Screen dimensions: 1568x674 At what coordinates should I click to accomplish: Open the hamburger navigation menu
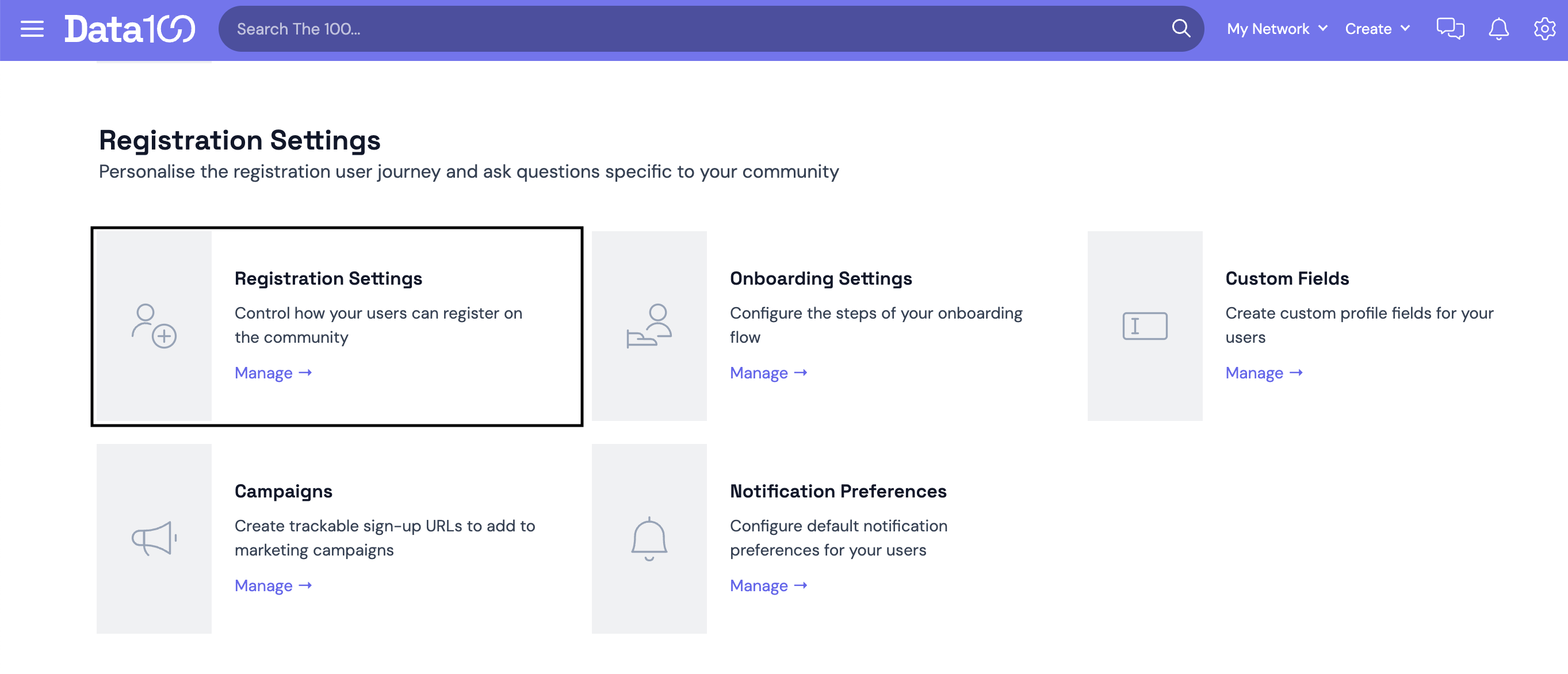pyautogui.click(x=32, y=29)
